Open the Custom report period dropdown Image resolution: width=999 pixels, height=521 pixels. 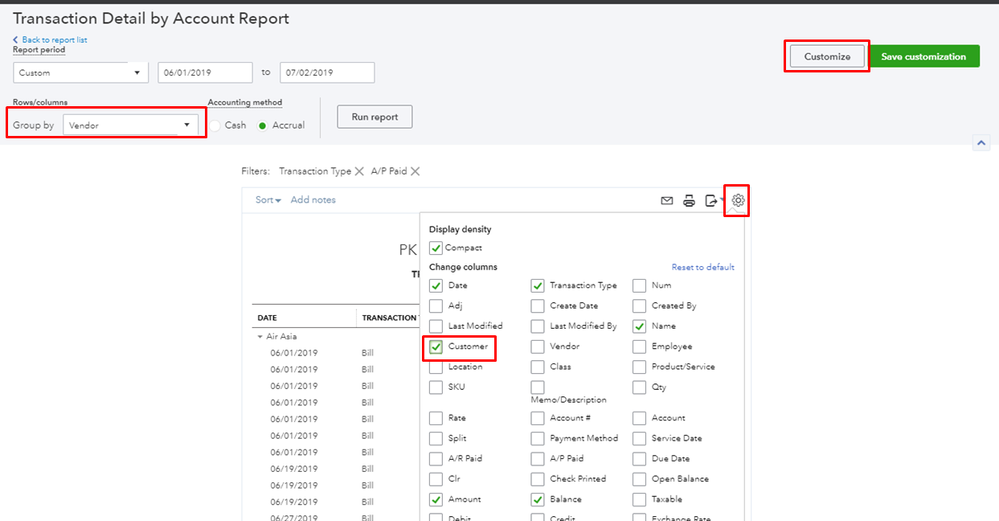pos(81,73)
